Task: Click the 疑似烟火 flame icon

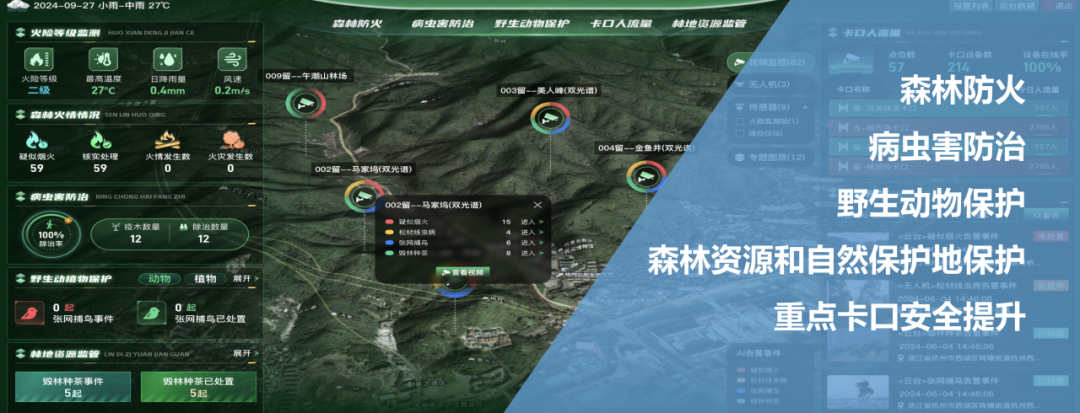Action: coord(37,141)
